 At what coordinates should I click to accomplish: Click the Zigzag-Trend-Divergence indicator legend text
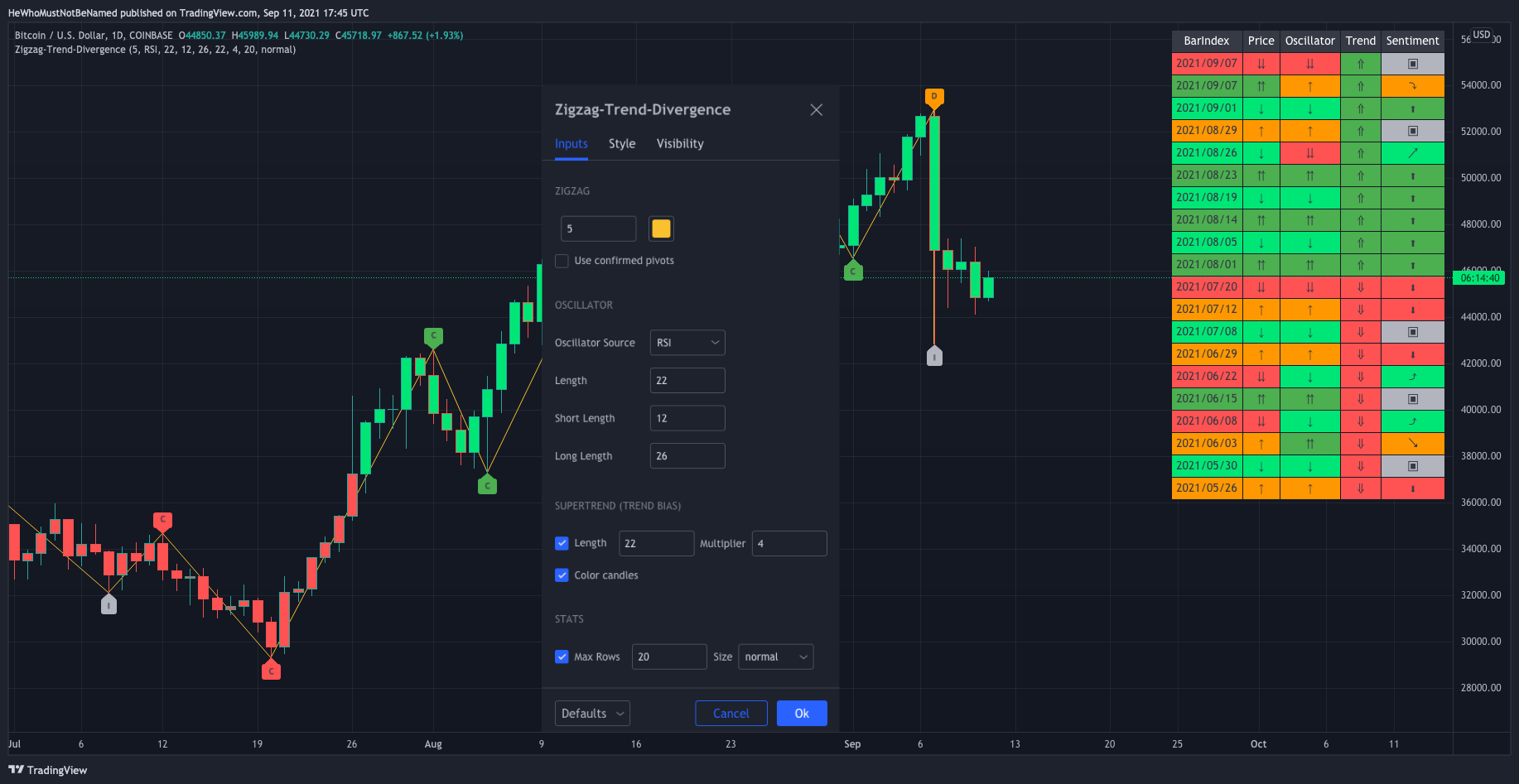point(155,50)
